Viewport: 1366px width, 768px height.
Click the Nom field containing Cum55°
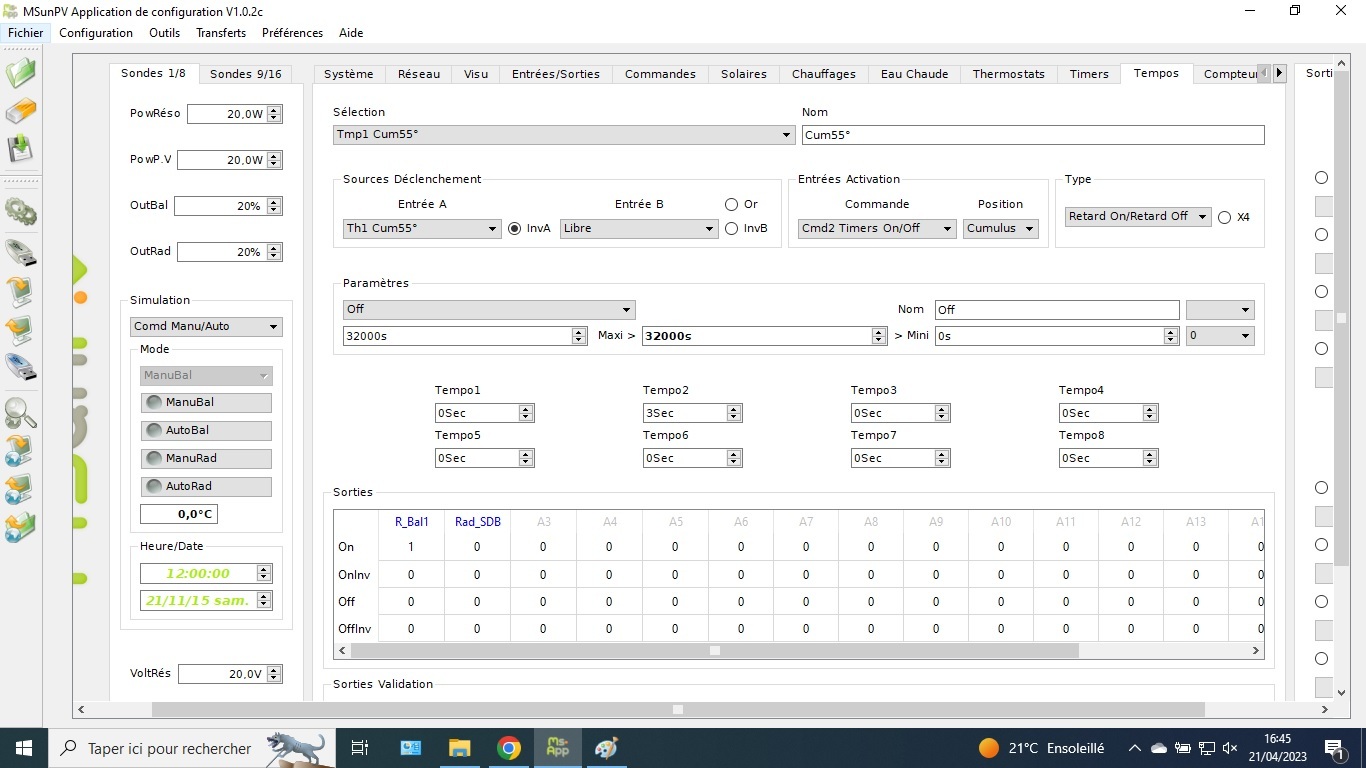pyautogui.click(x=1032, y=135)
